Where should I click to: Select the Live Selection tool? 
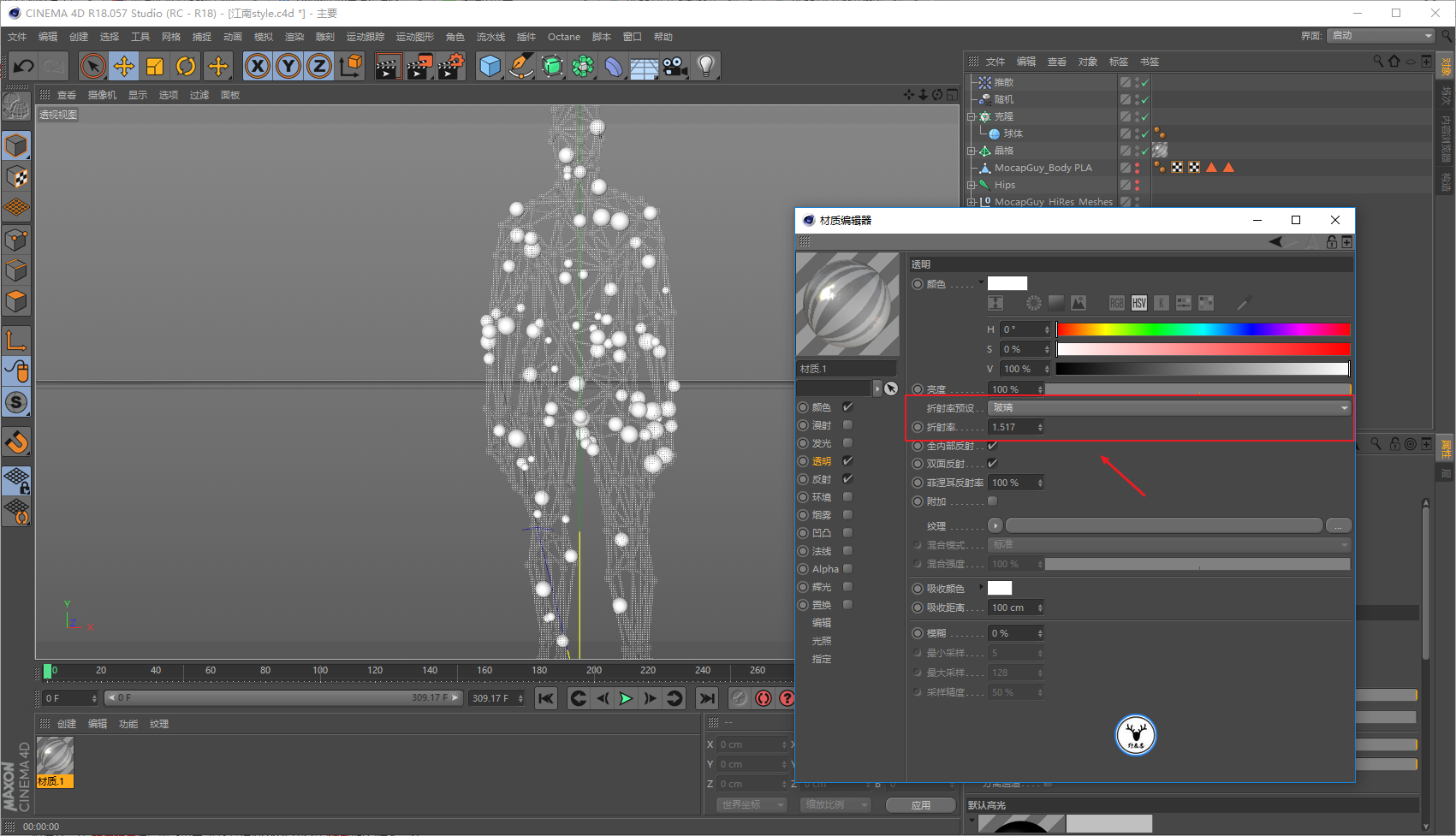[93, 66]
